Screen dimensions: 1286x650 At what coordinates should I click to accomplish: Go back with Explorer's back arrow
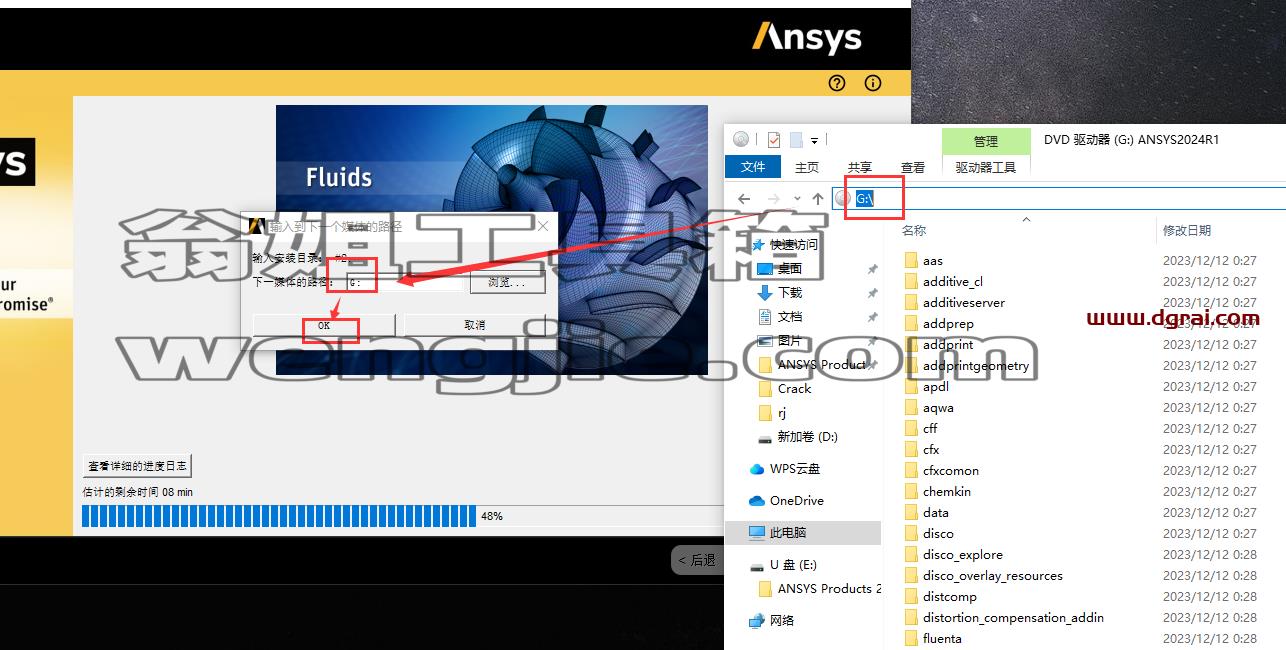[744, 199]
